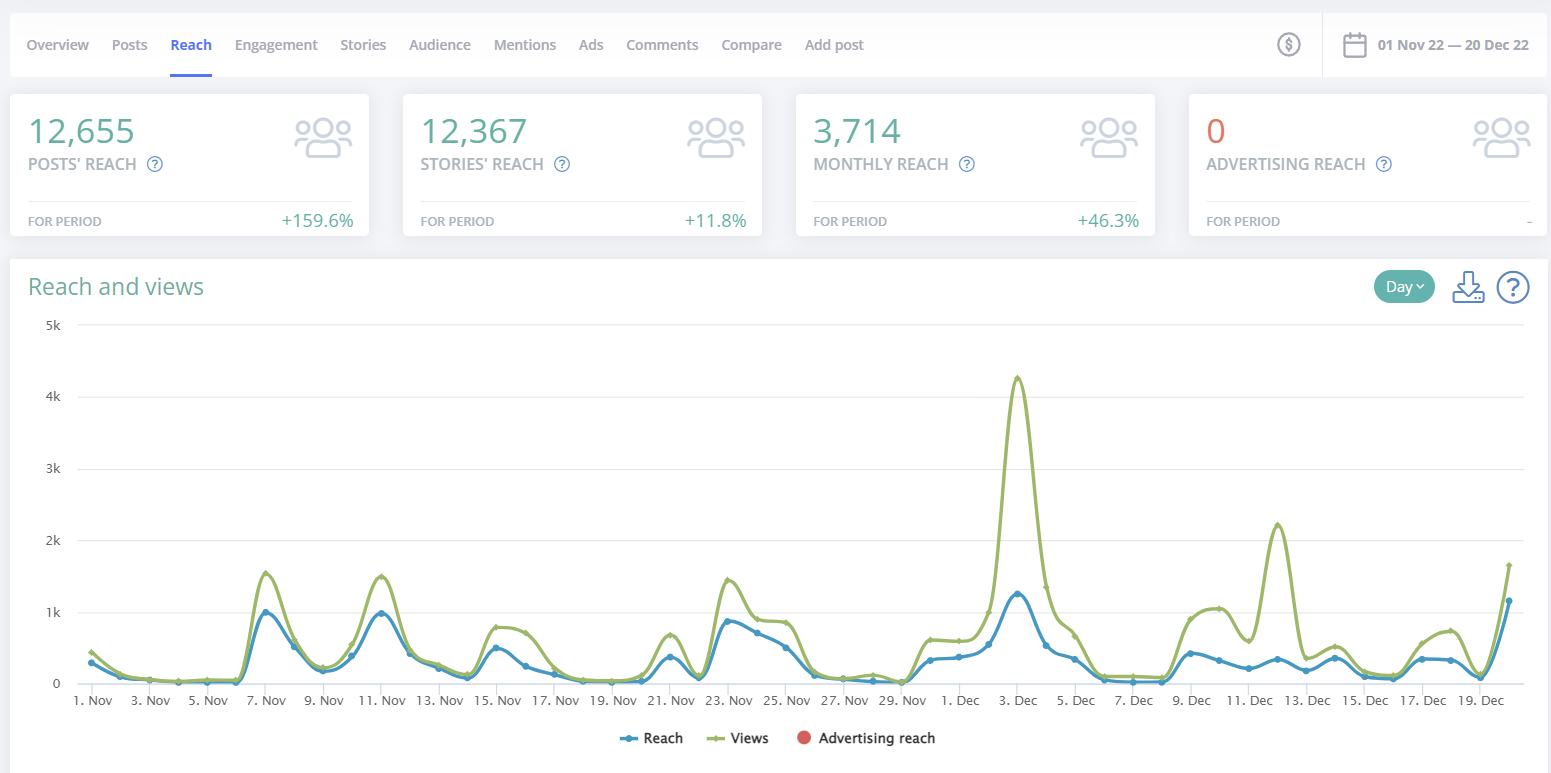Switch to the Engagement tab
Image resolution: width=1551 pixels, height=773 pixels.
276,45
